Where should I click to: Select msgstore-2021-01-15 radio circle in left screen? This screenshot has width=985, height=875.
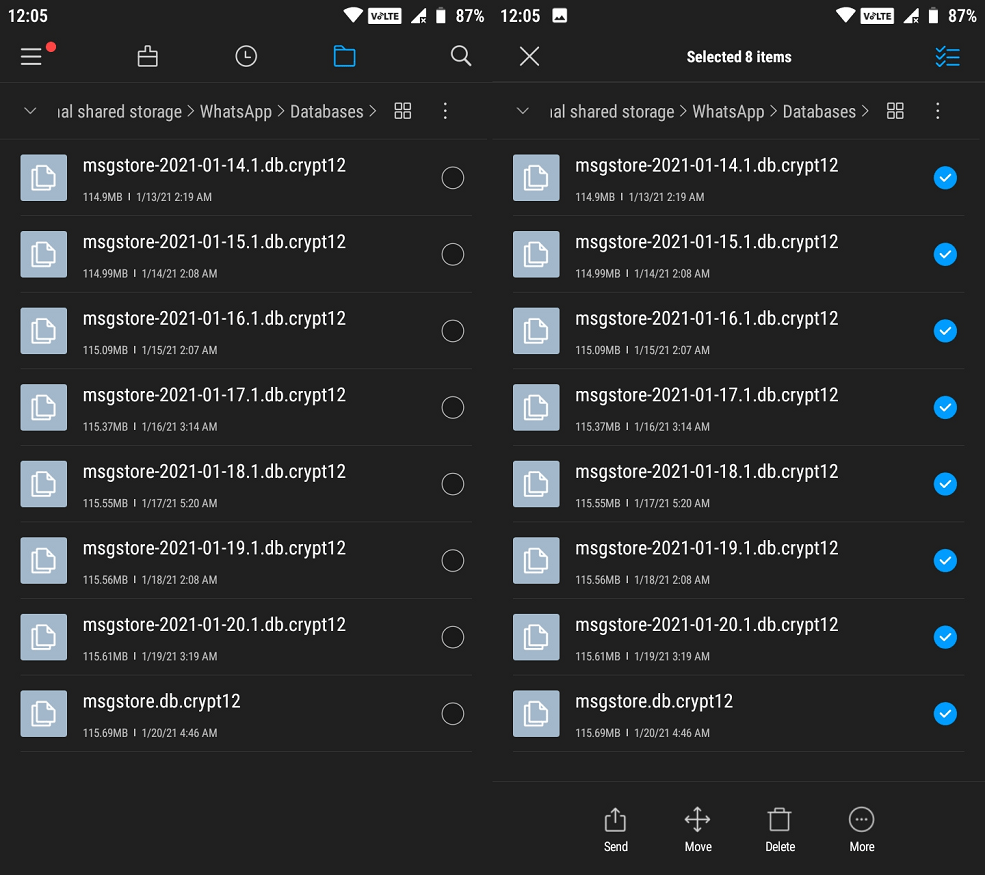(453, 254)
